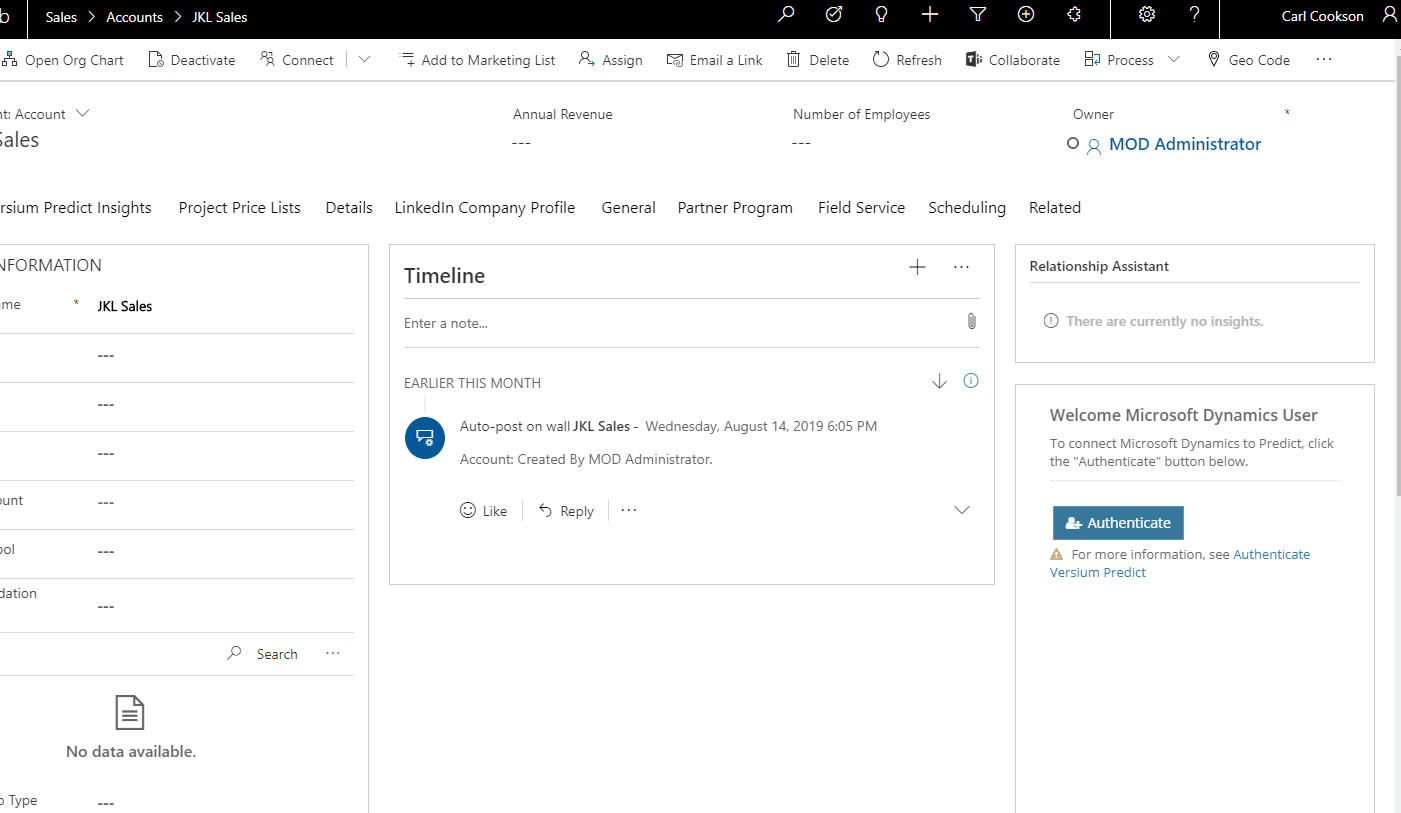Open the Field Service tab

pyautogui.click(x=861, y=208)
